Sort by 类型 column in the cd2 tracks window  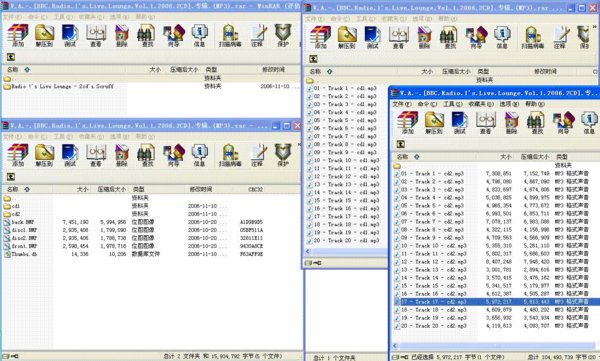click(x=562, y=157)
